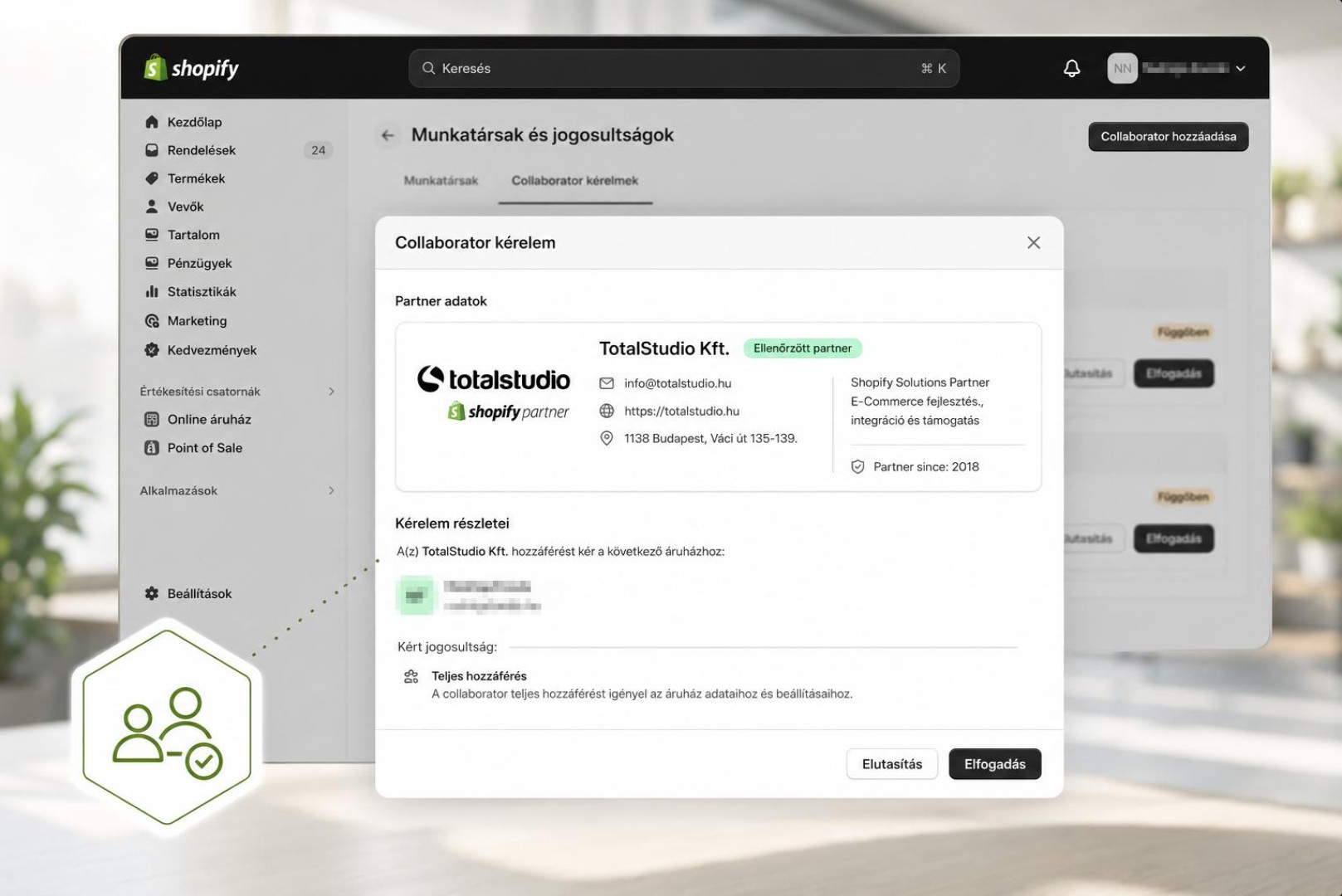Click the Kezdőlap sidebar label

pos(195,122)
